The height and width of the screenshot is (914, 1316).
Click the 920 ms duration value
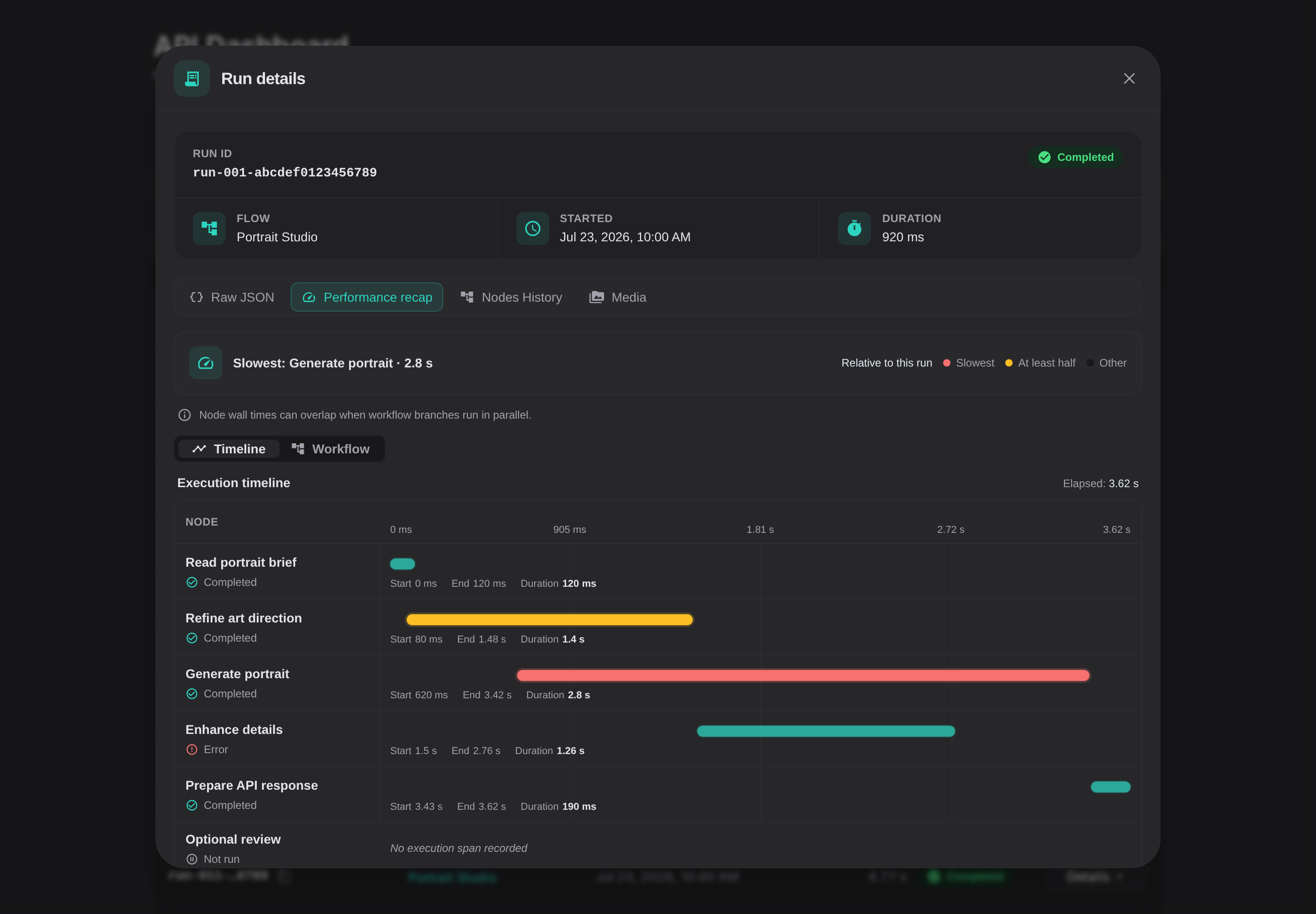902,237
